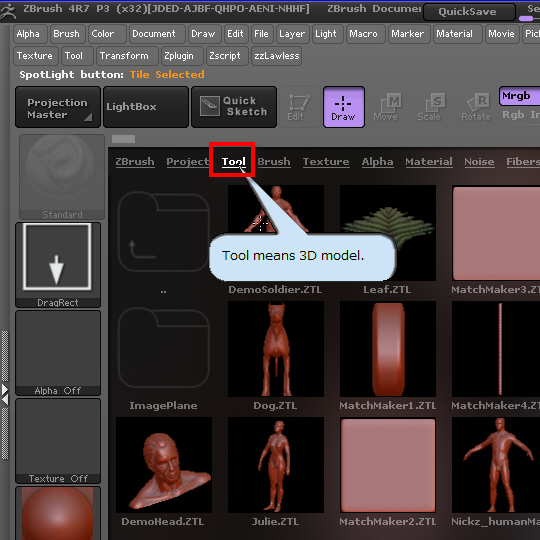540x540 pixels.
Task: Open the zzLawless menu
Action: point(277,56)
